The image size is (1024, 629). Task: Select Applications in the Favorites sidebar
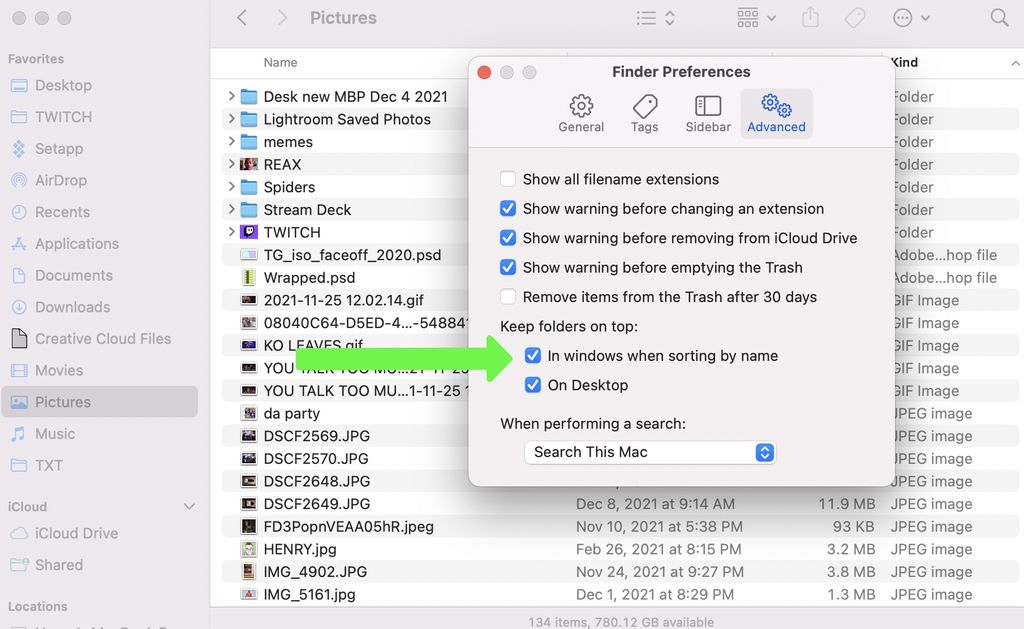click(x=75, y=243)
